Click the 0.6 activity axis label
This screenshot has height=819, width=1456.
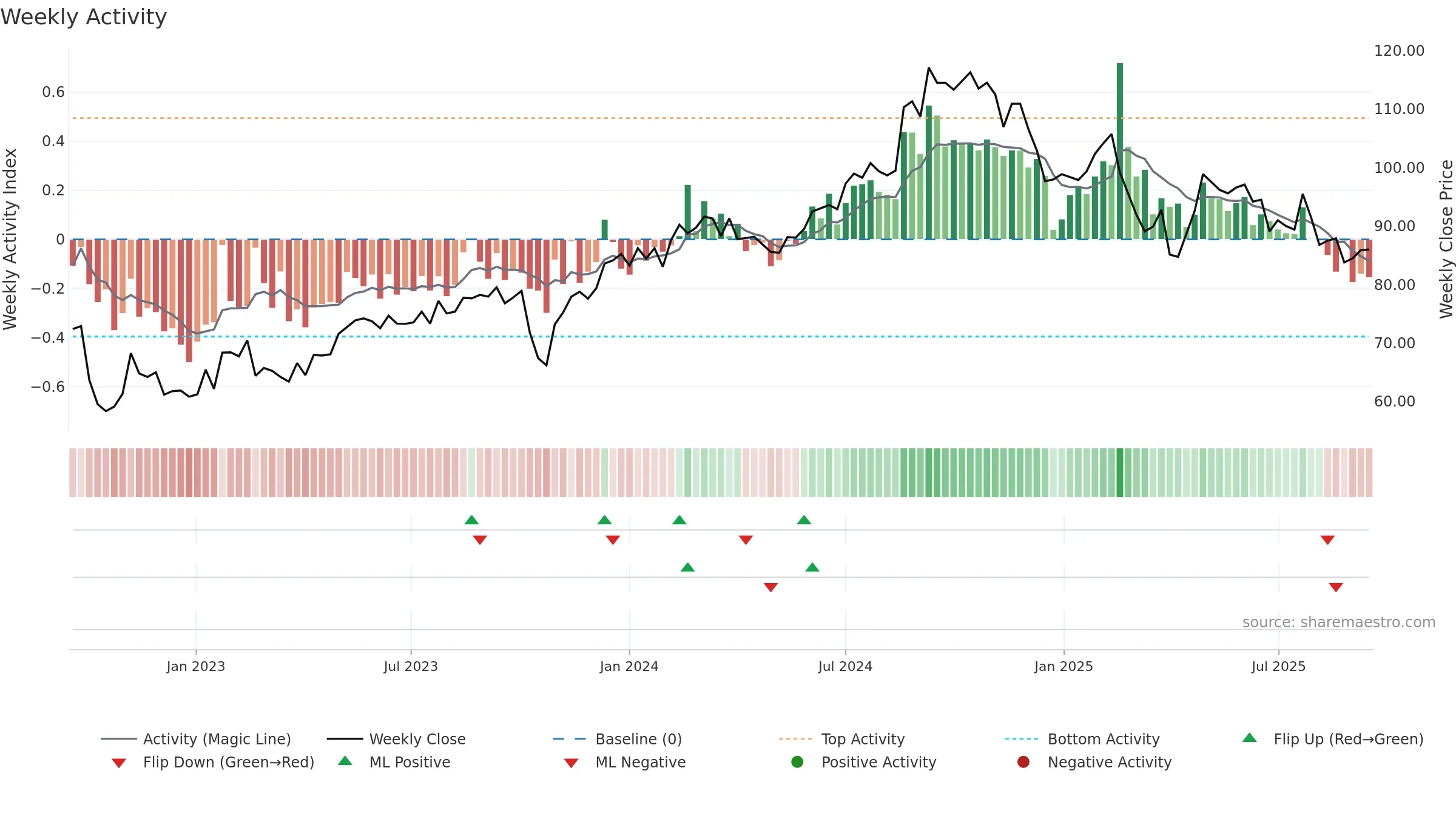(x=53, y=92)
